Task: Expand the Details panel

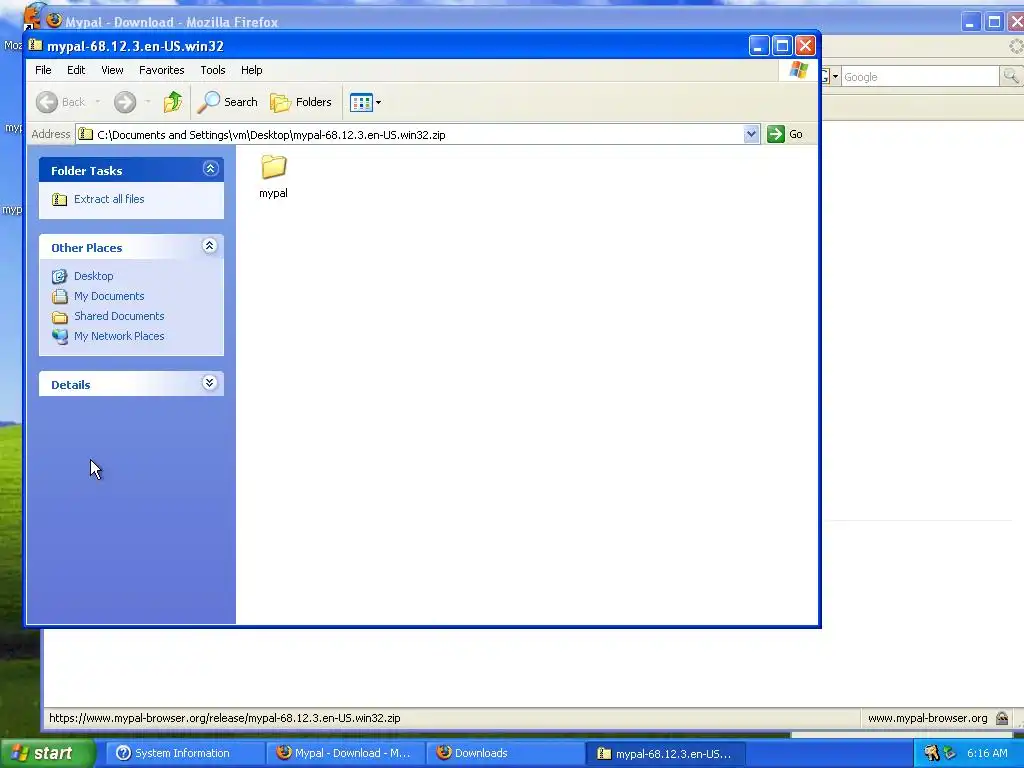Action: pos(210,383)
